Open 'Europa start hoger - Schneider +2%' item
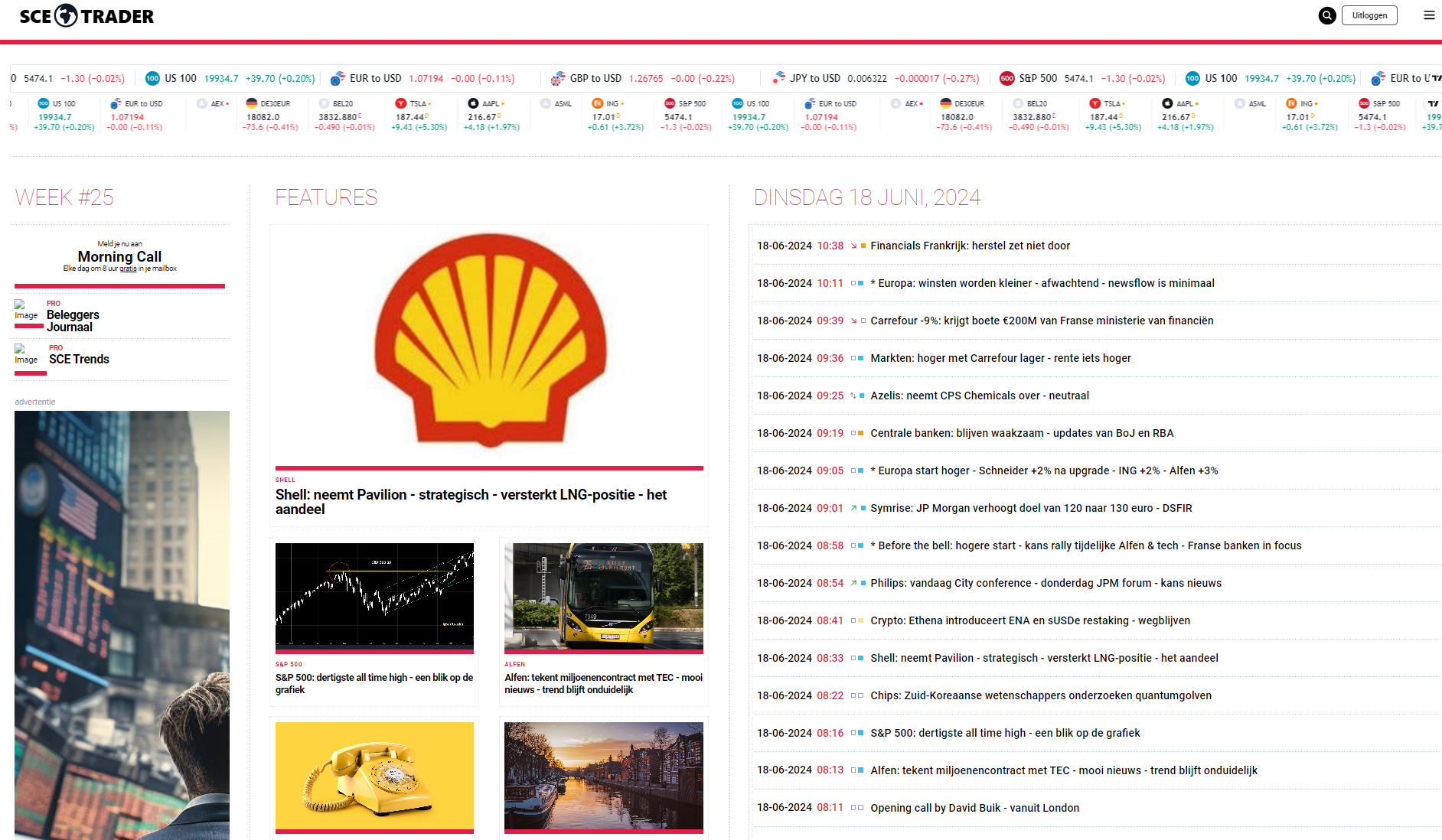This screenshot has width=1442, height=840. point(1044,470)
